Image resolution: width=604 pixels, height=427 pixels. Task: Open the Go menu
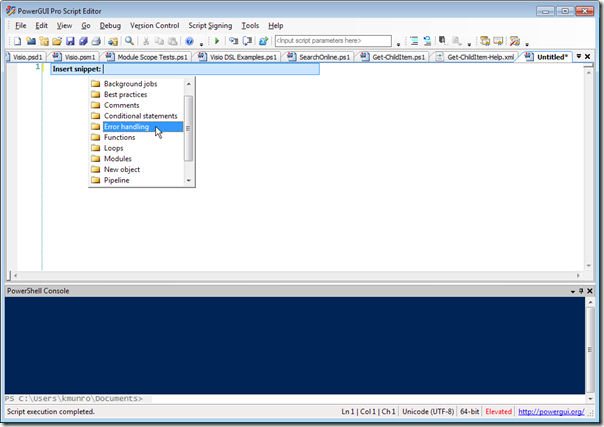click(86, 26)
